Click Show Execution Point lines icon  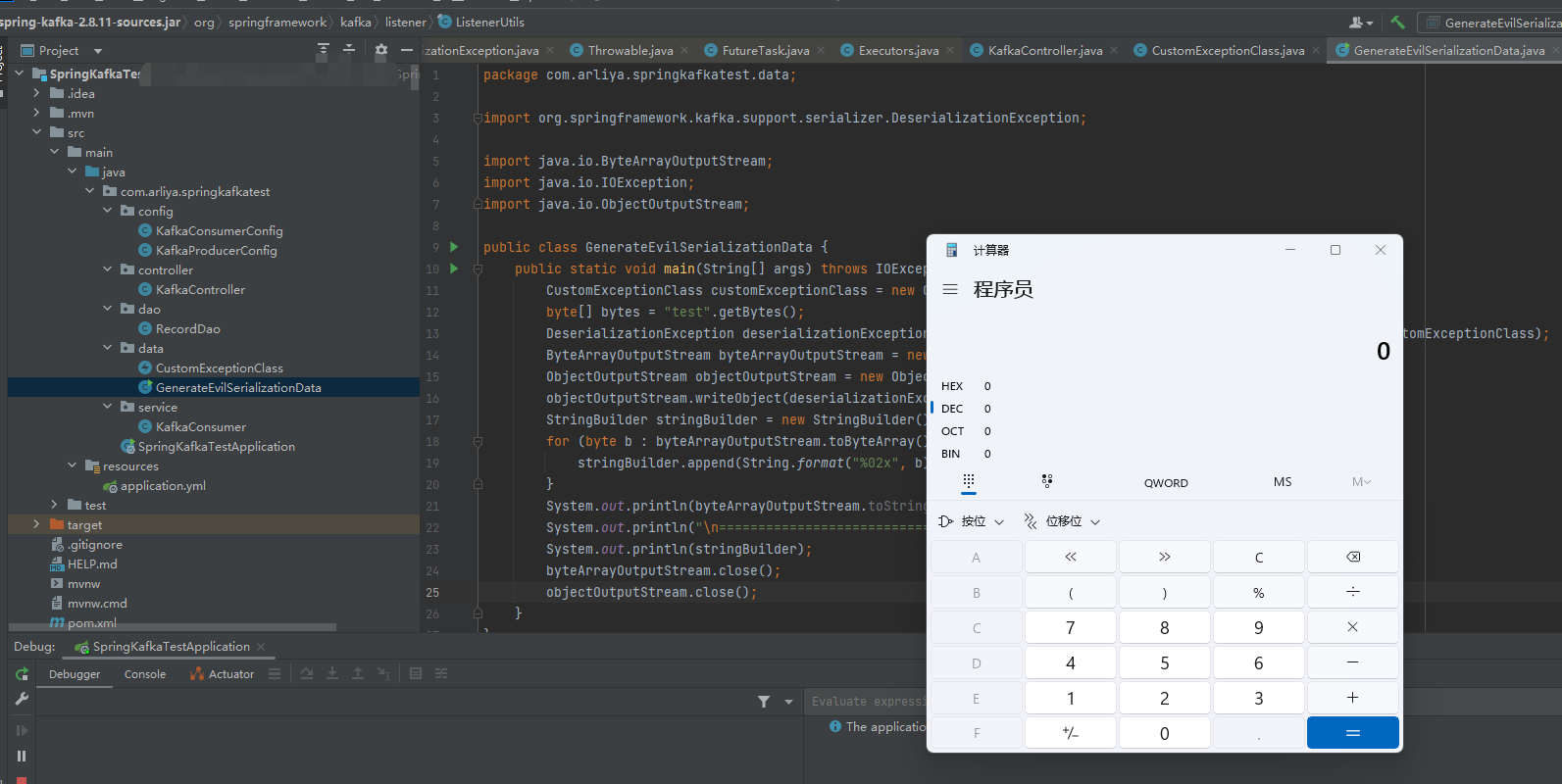tap(275, 673)
